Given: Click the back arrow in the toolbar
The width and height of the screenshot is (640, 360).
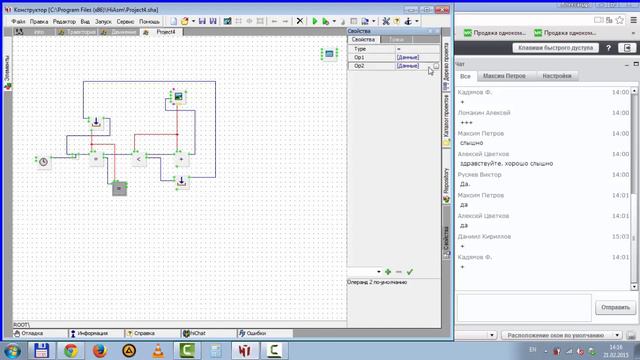Looking at the screenshot, I should coord(274,21).
